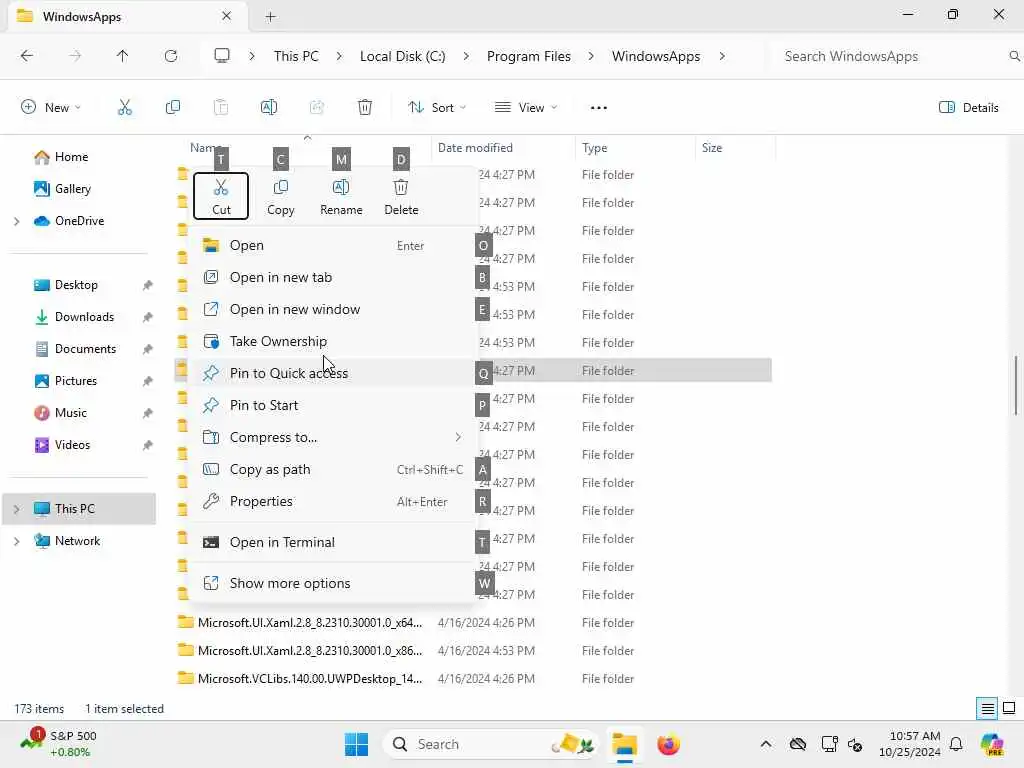Click Copy in the context menu
The height and width of the screenshot is (768, 1024).
281,196
